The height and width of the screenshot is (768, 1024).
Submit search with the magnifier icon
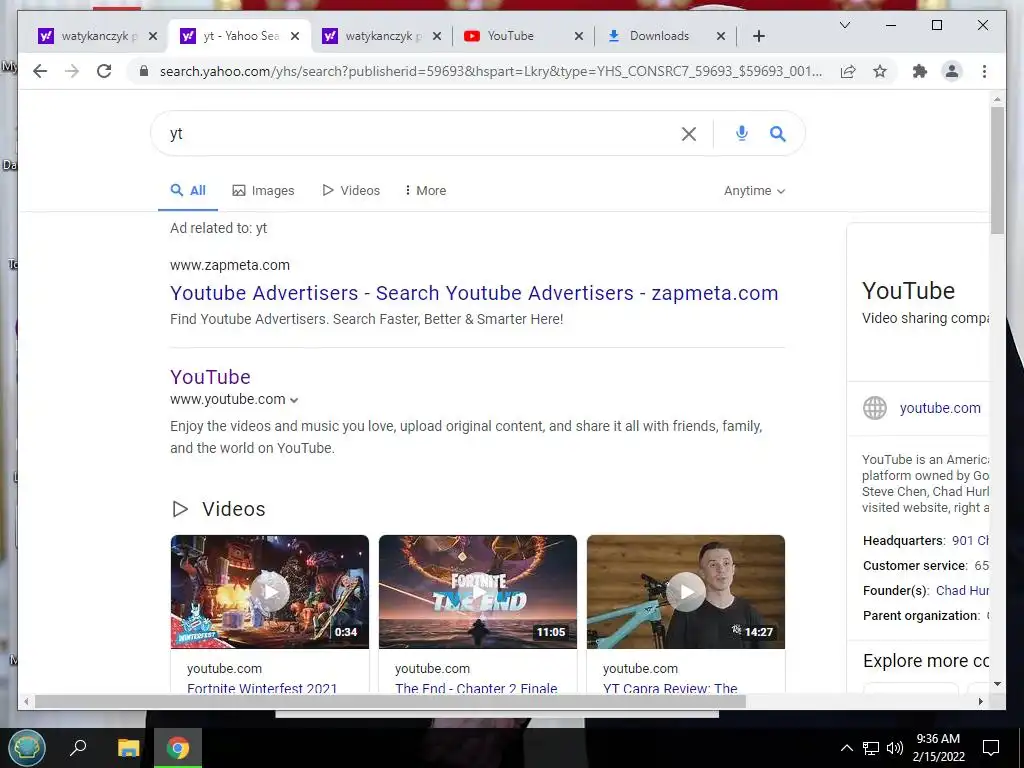[x=777, y=134]
